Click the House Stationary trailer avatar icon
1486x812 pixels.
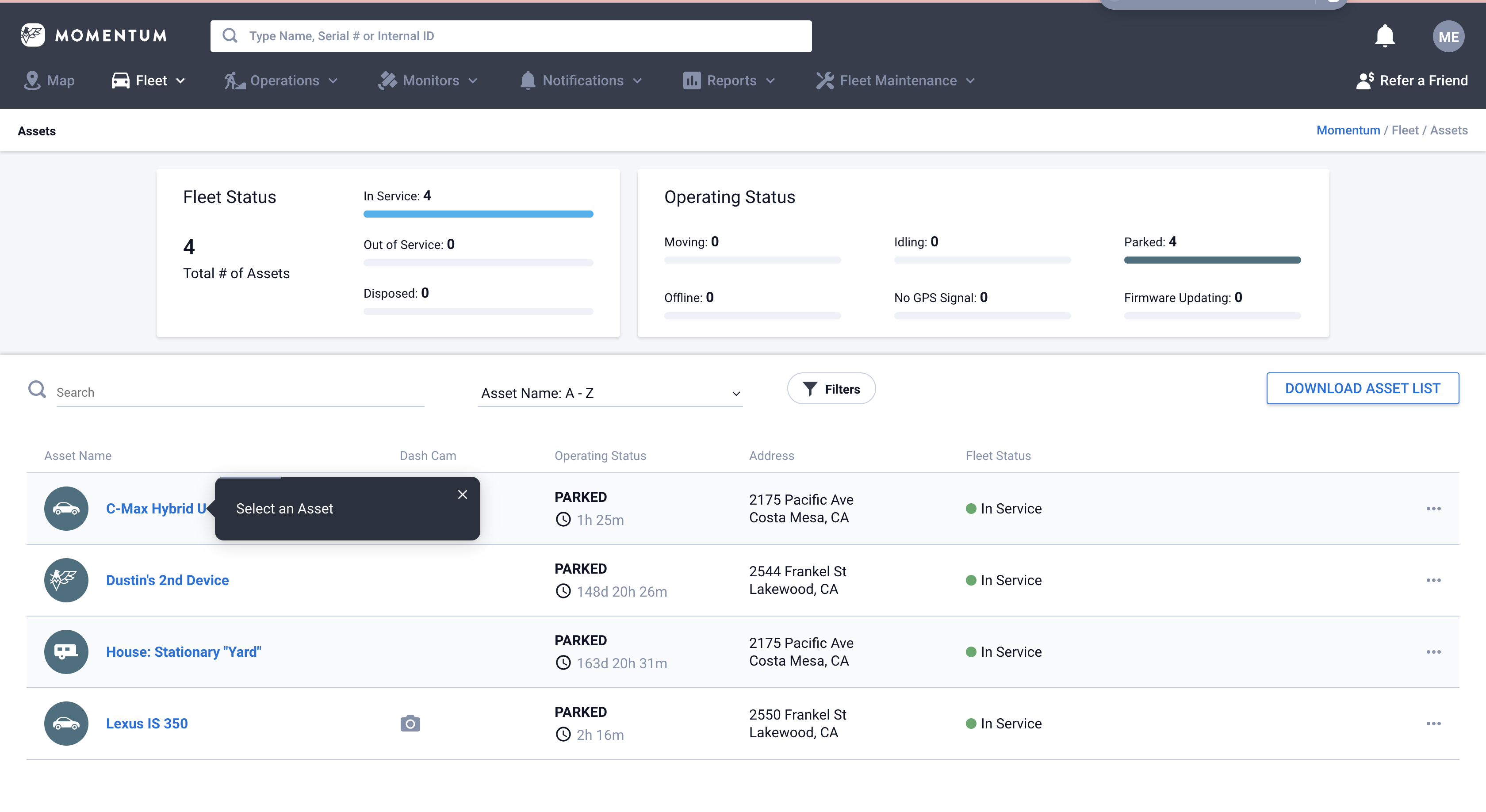click(66, 651)
